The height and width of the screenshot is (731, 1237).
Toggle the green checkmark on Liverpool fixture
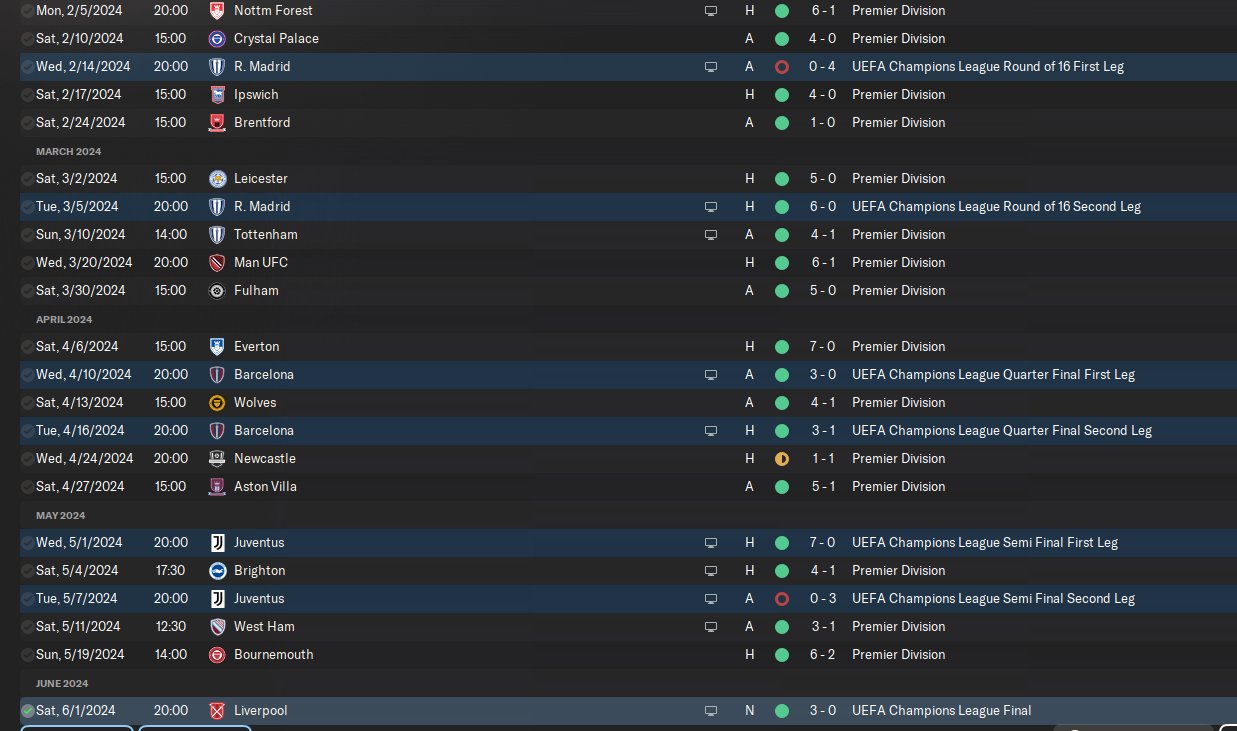click(28, 710)
